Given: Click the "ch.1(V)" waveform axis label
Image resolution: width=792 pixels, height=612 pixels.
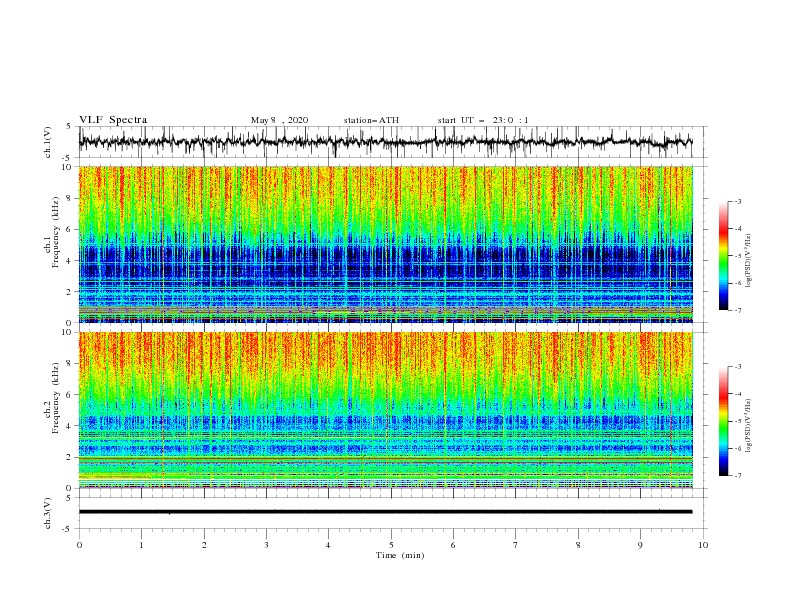Looking at the screenshot, I should (48, 142).
